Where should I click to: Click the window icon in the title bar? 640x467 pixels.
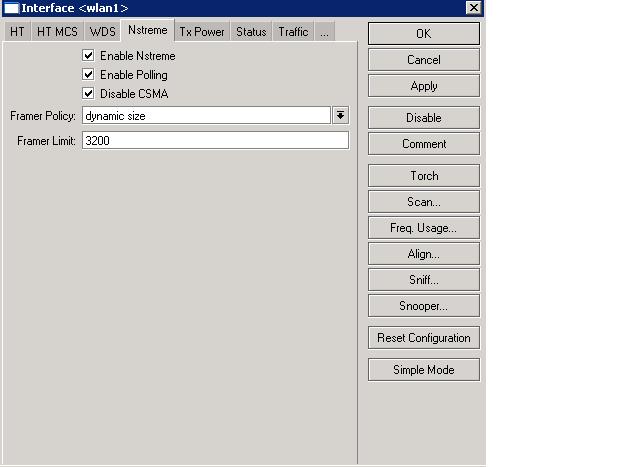click(x=11, y=8)
